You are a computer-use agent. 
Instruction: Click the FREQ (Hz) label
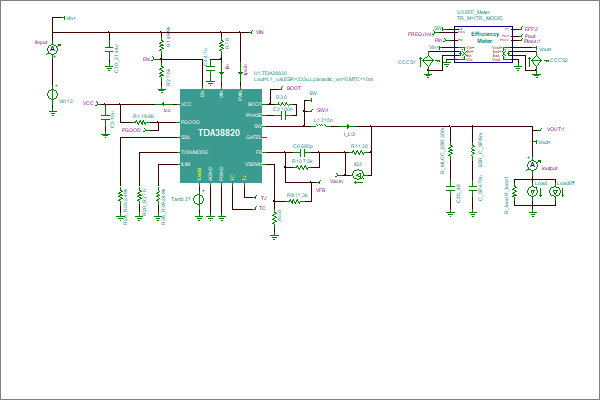click(x=420, y=34)
